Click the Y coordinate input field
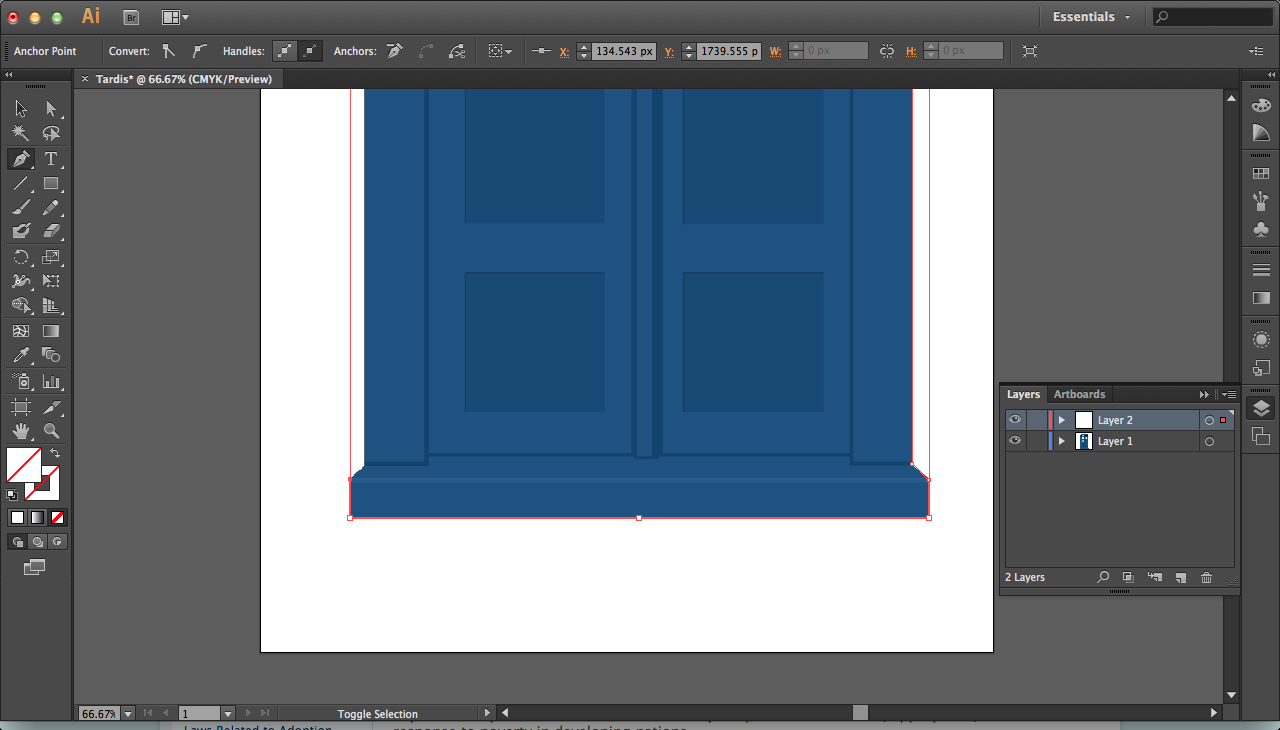Screen dimensions: 1280x730 [x=728, y=51]
